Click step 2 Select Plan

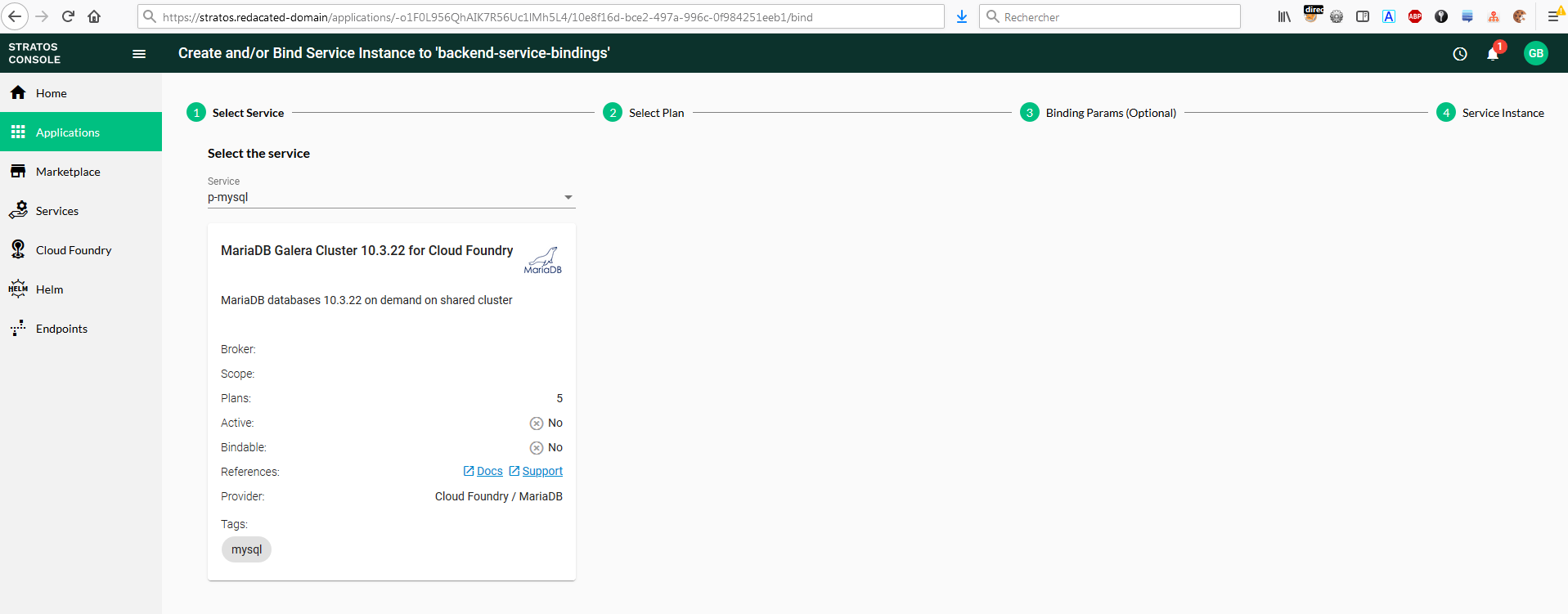tap(644, 113)
